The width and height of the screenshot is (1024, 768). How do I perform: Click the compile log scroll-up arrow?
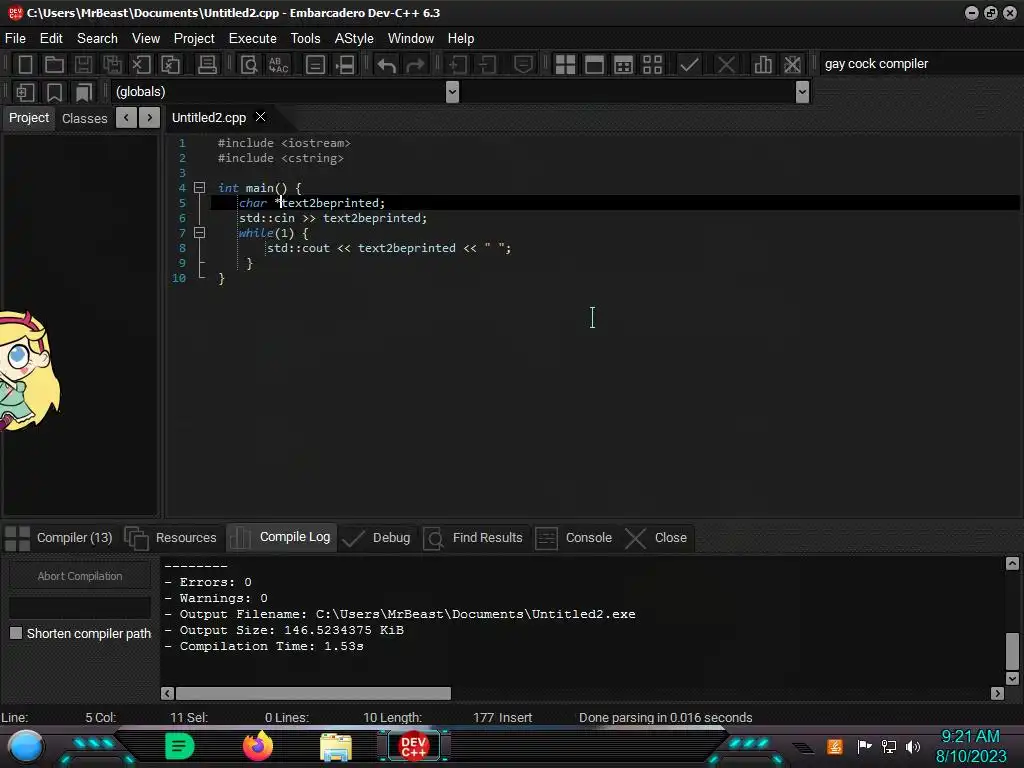[1012, 564]
